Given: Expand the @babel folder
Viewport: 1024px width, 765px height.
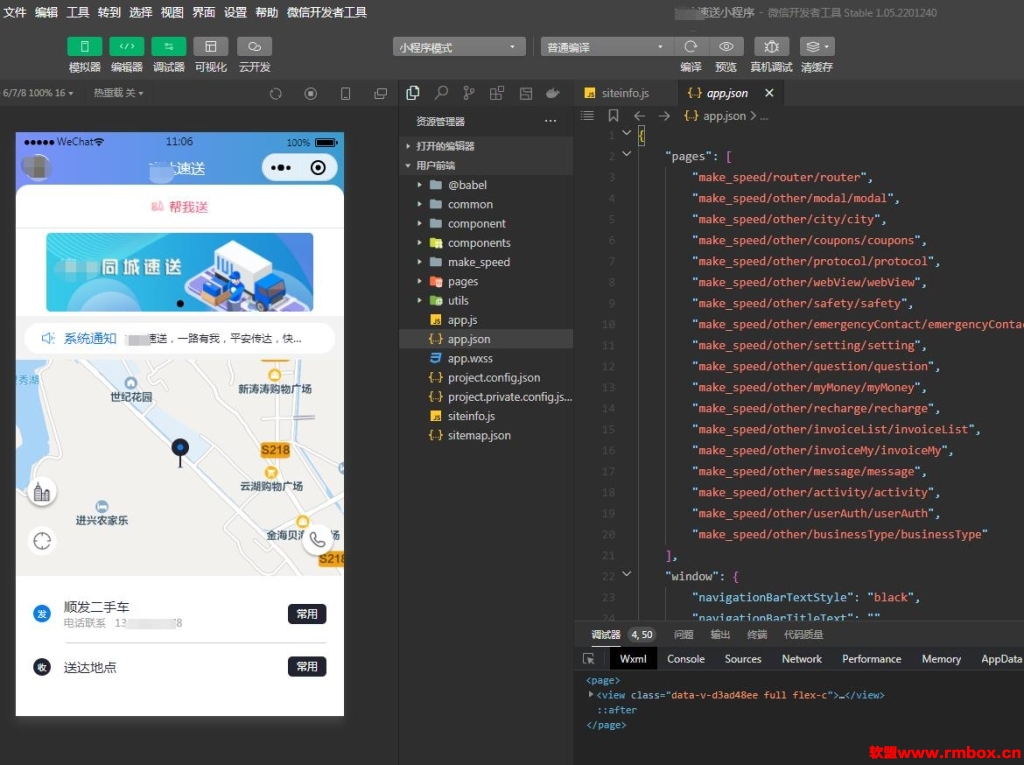Looking at the screenshot, I should click(487, 185).
